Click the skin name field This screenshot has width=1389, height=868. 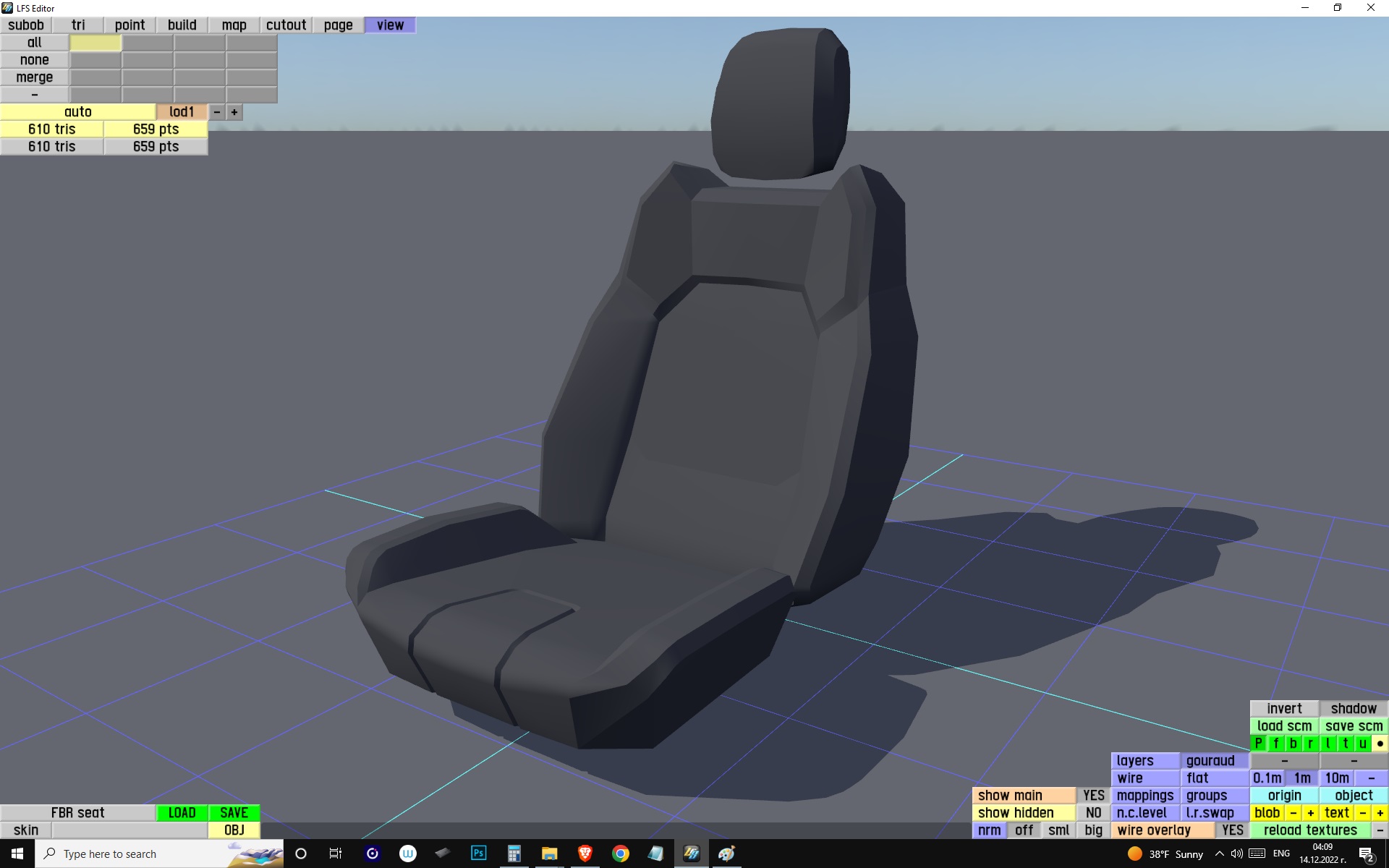[129, 830]
